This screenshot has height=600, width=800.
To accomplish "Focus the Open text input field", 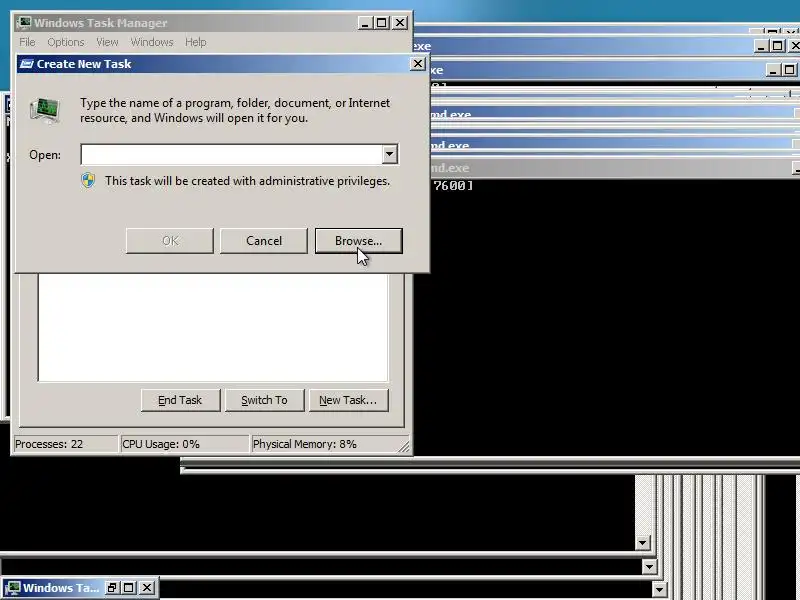I will 232,155.
